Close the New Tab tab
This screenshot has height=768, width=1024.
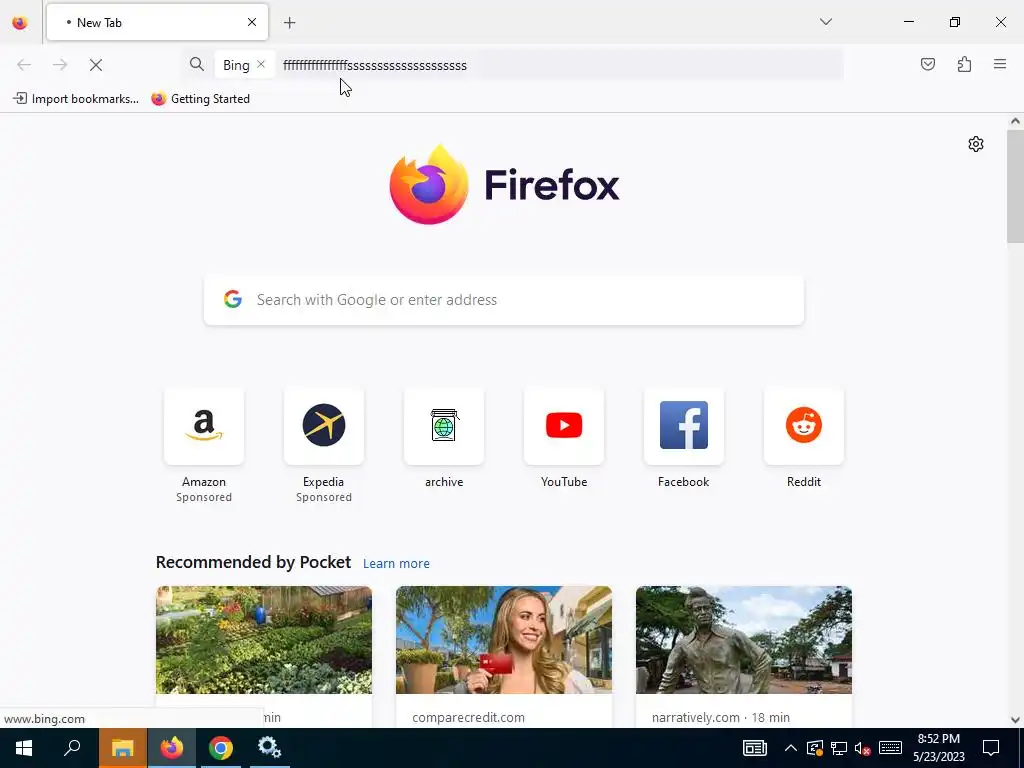[x=251, y=22]
